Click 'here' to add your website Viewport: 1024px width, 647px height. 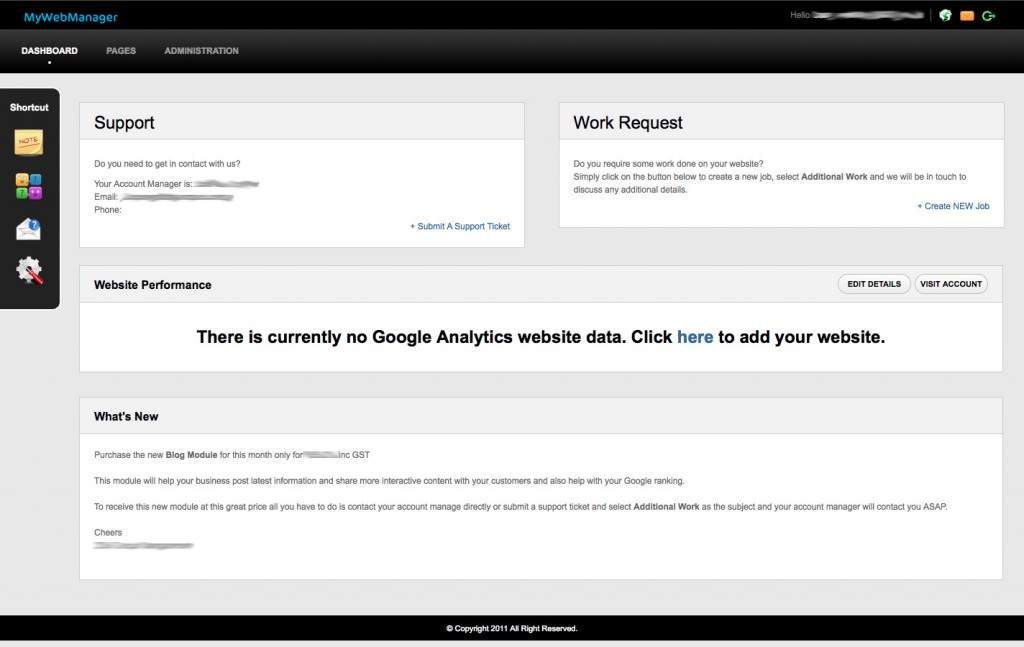[x=695, y=337]
